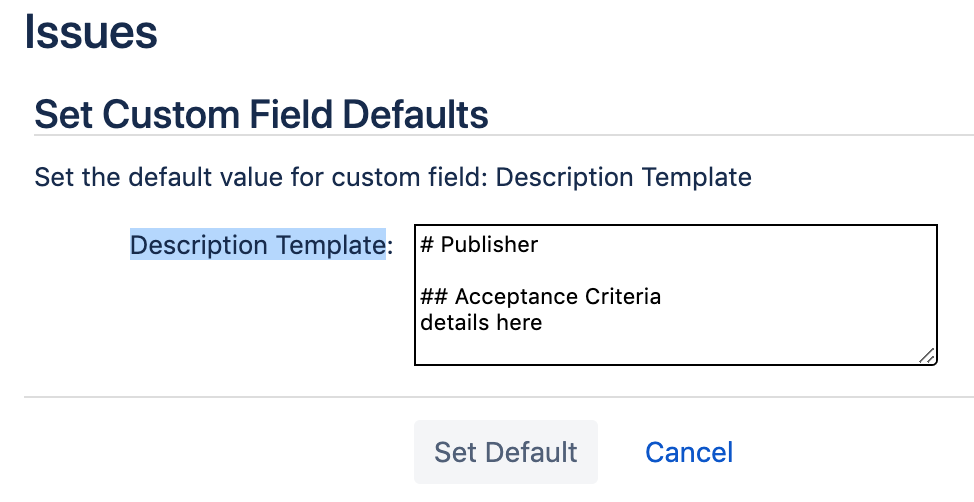
Task: Click the word 'Publisher' in the textarea
Action: click(x=489, y=244)
